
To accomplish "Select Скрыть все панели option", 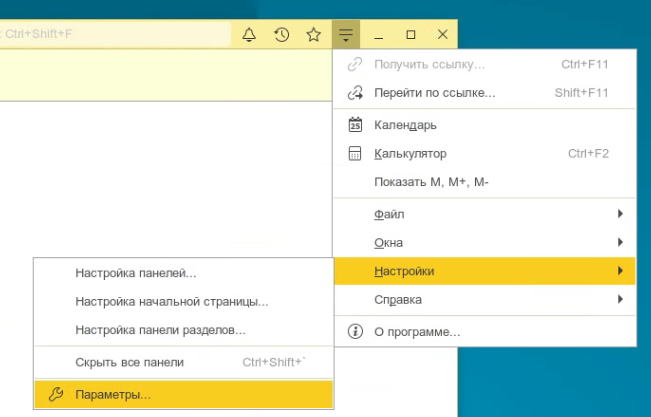I will click(129, 362).
